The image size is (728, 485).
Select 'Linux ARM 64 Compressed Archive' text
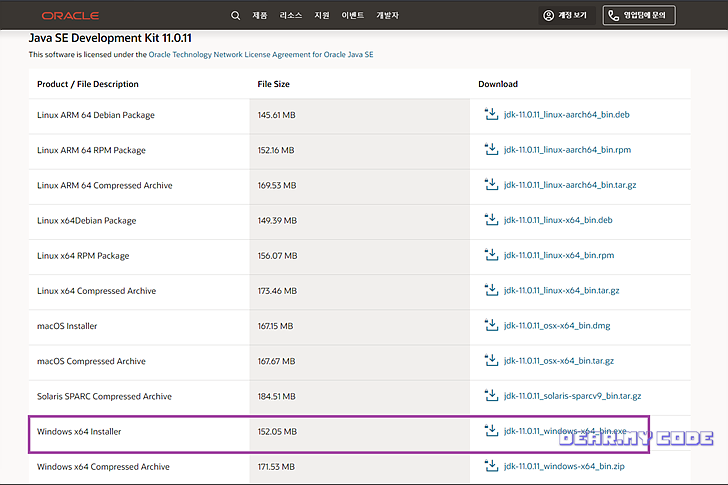tap(104, 186)
